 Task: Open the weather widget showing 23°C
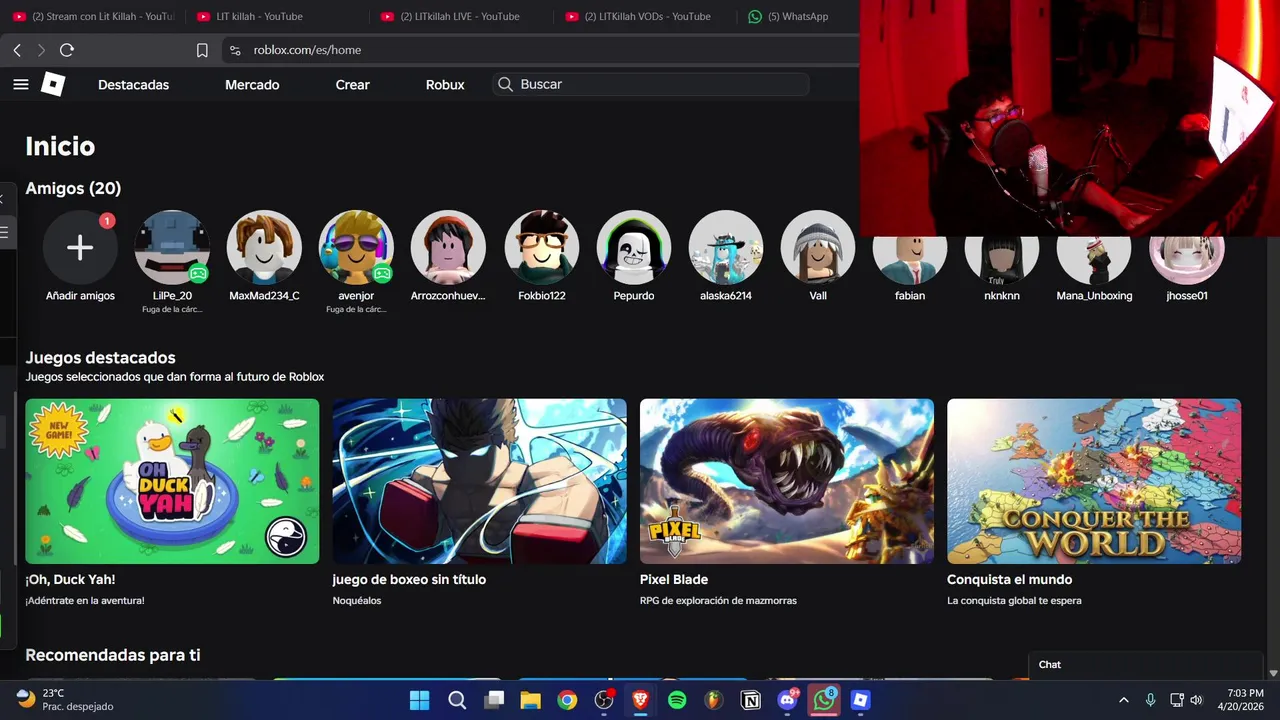66,700
